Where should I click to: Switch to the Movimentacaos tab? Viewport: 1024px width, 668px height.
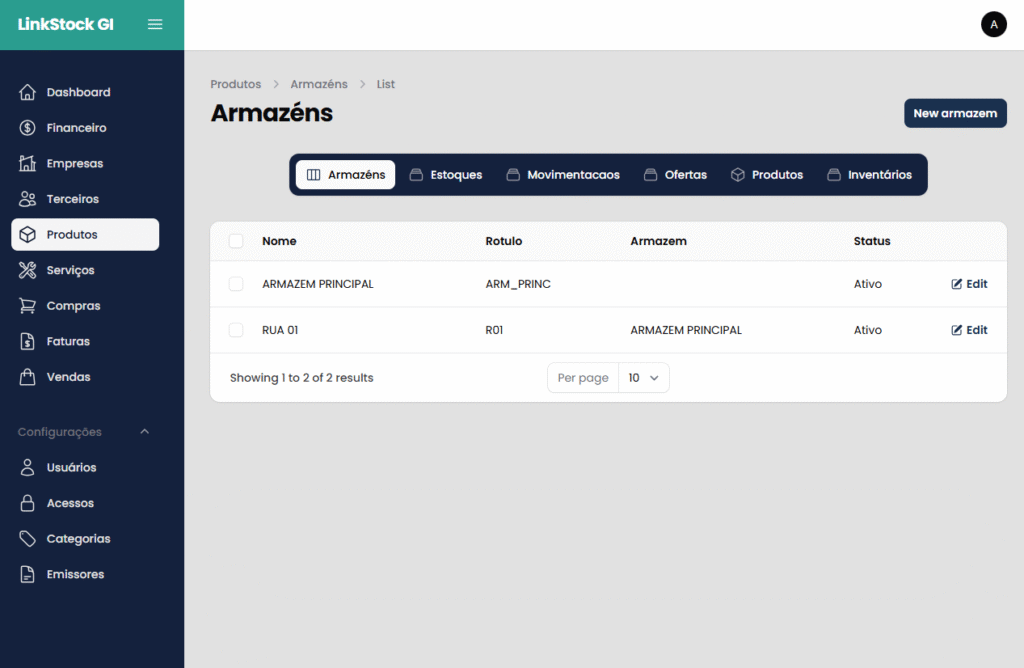(x=563, y=175)
